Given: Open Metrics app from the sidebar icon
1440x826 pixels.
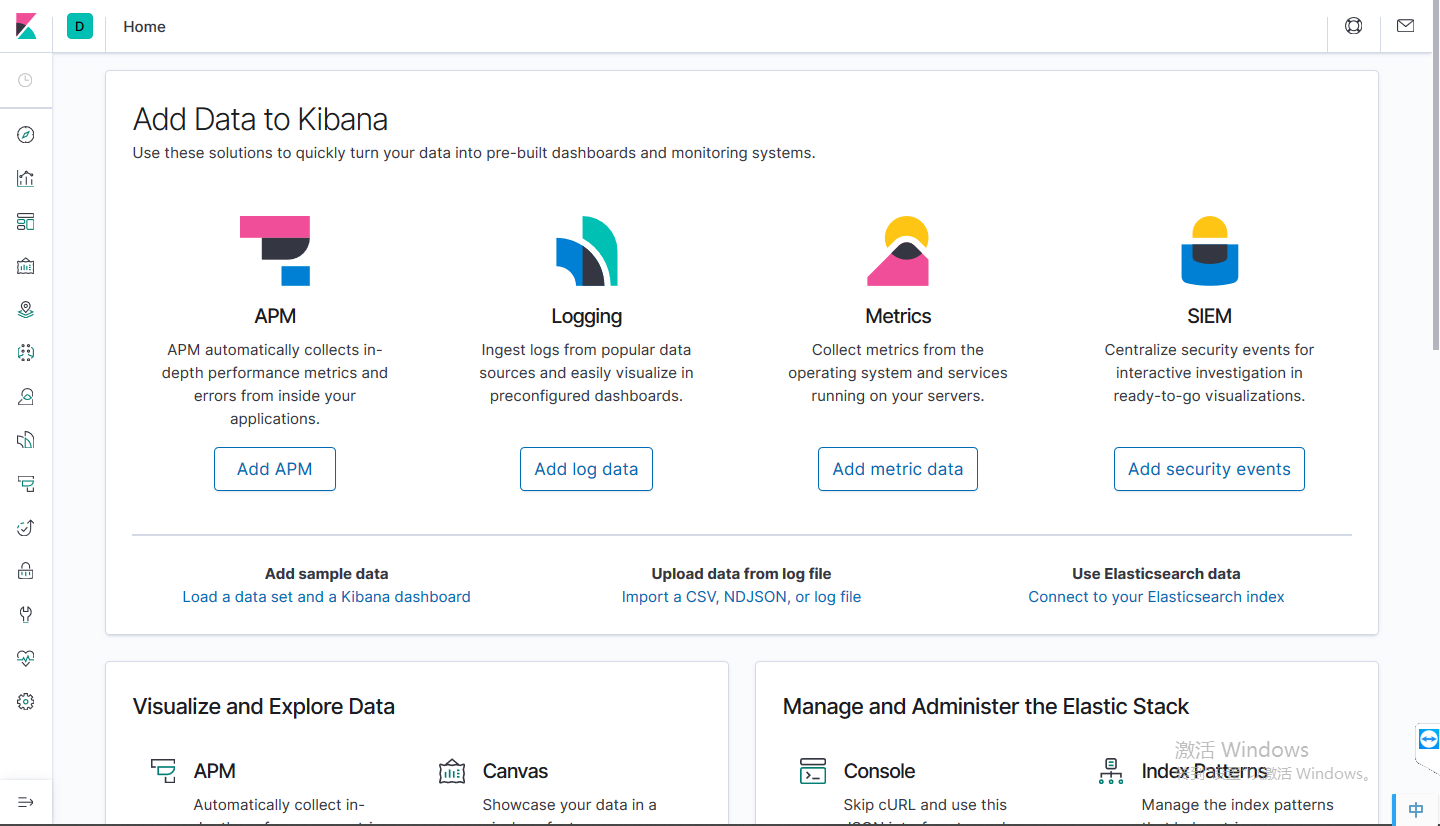Looking at the screenshot, I should 26,396.
